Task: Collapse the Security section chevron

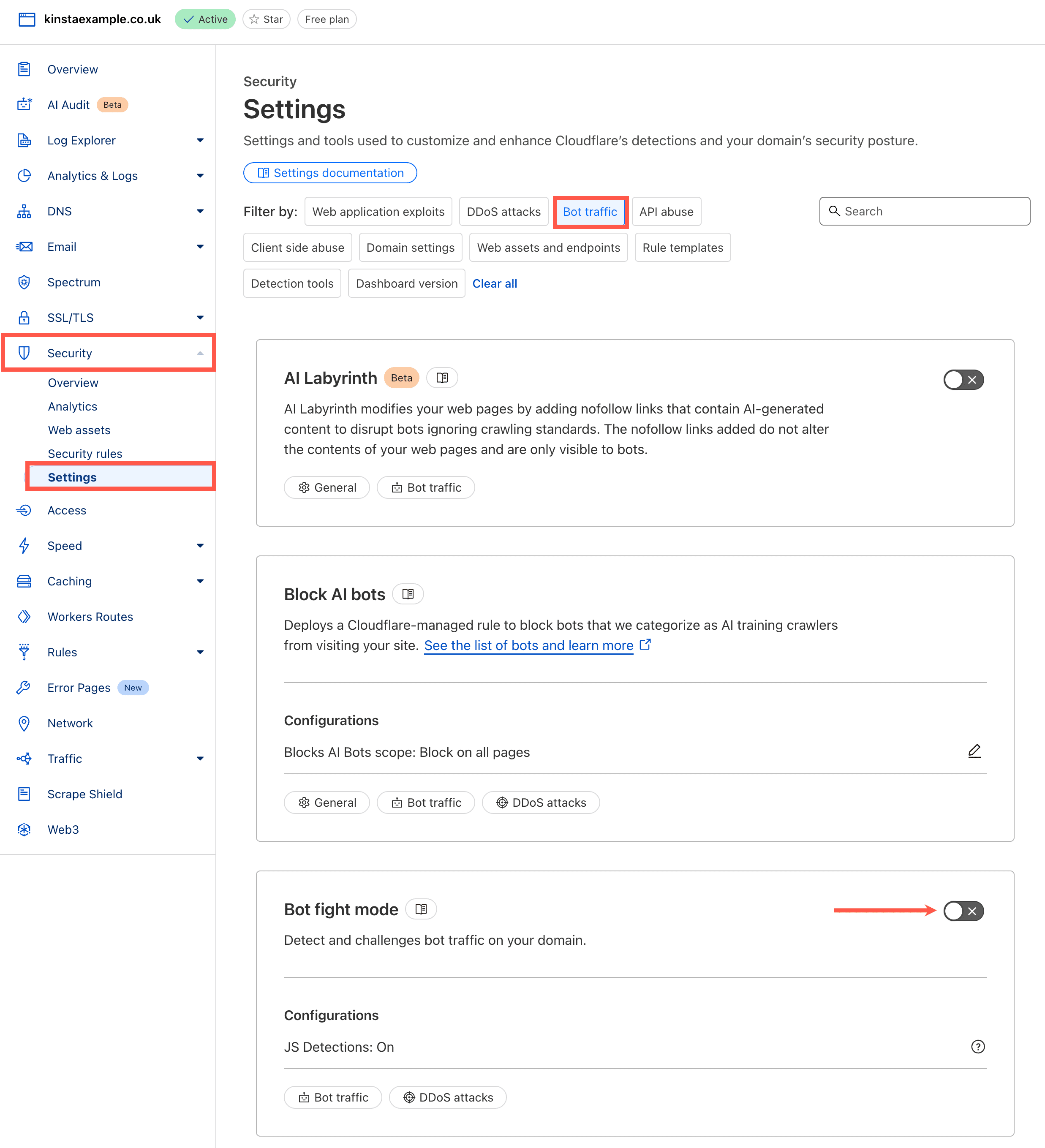Action: pyautogui.click(x=200, y=353)
